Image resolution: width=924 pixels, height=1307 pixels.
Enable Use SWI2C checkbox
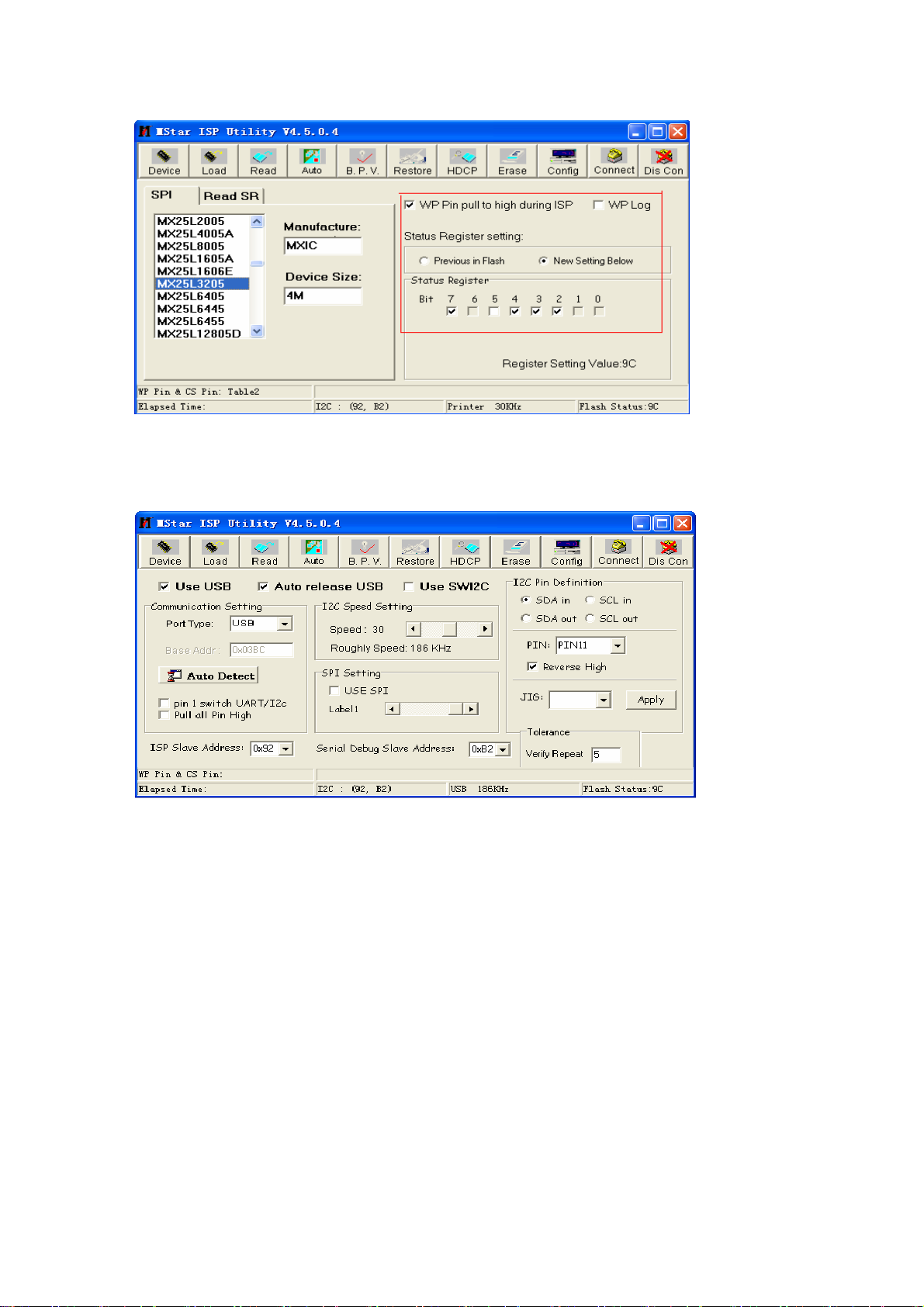pyautogui.click(x=409, y=586)
